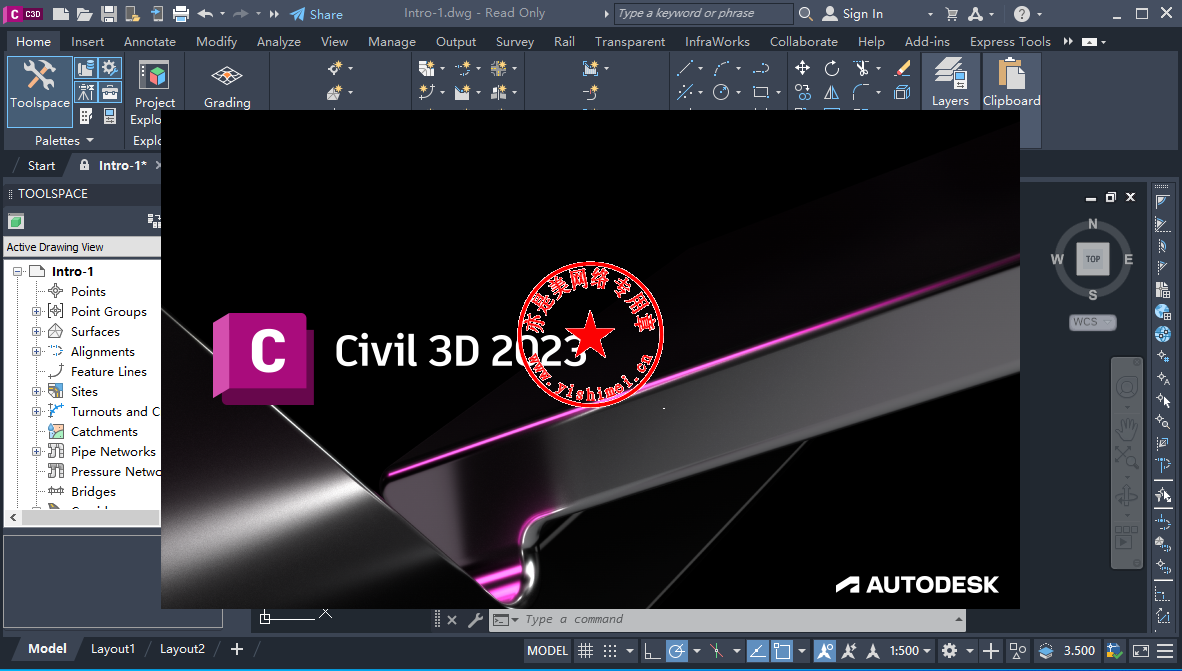Click the Plot printer icon
This screenshot has height=671, width=1182.
[x=181, y=14]
